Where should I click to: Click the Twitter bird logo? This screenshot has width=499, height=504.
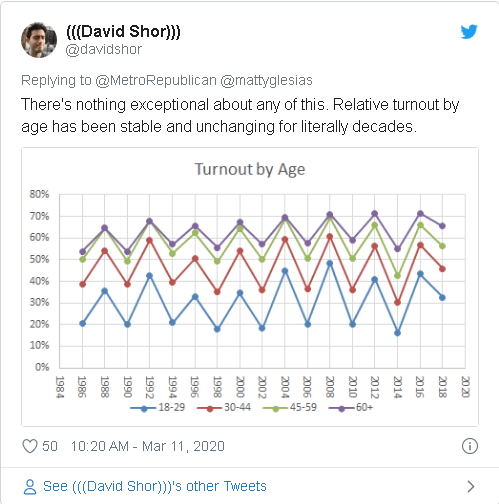tap(469, 32)
